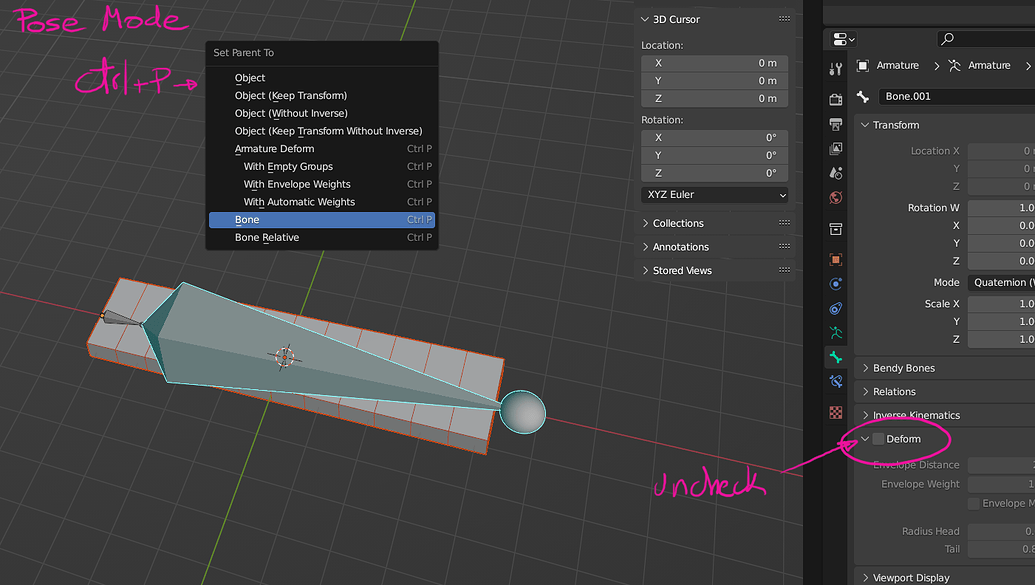Collapse the Deform panel arrow
This screenshot has width=1035, height=585.
pyautogui.click(x=865, y=439)
